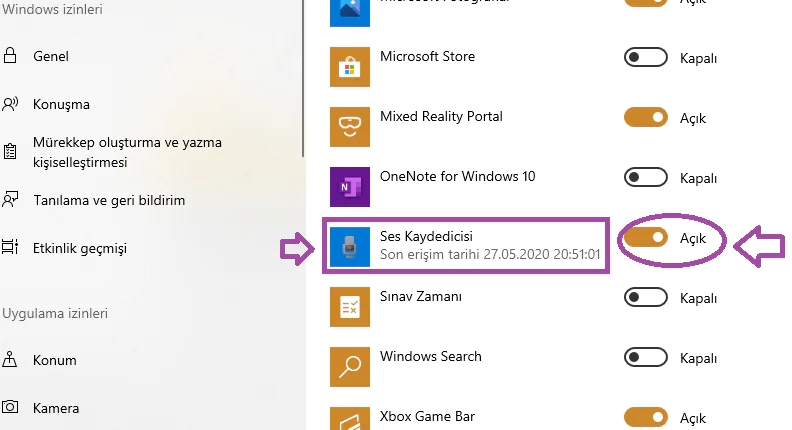
Task: Go to Konum permission settings
Action: (54, 360)
